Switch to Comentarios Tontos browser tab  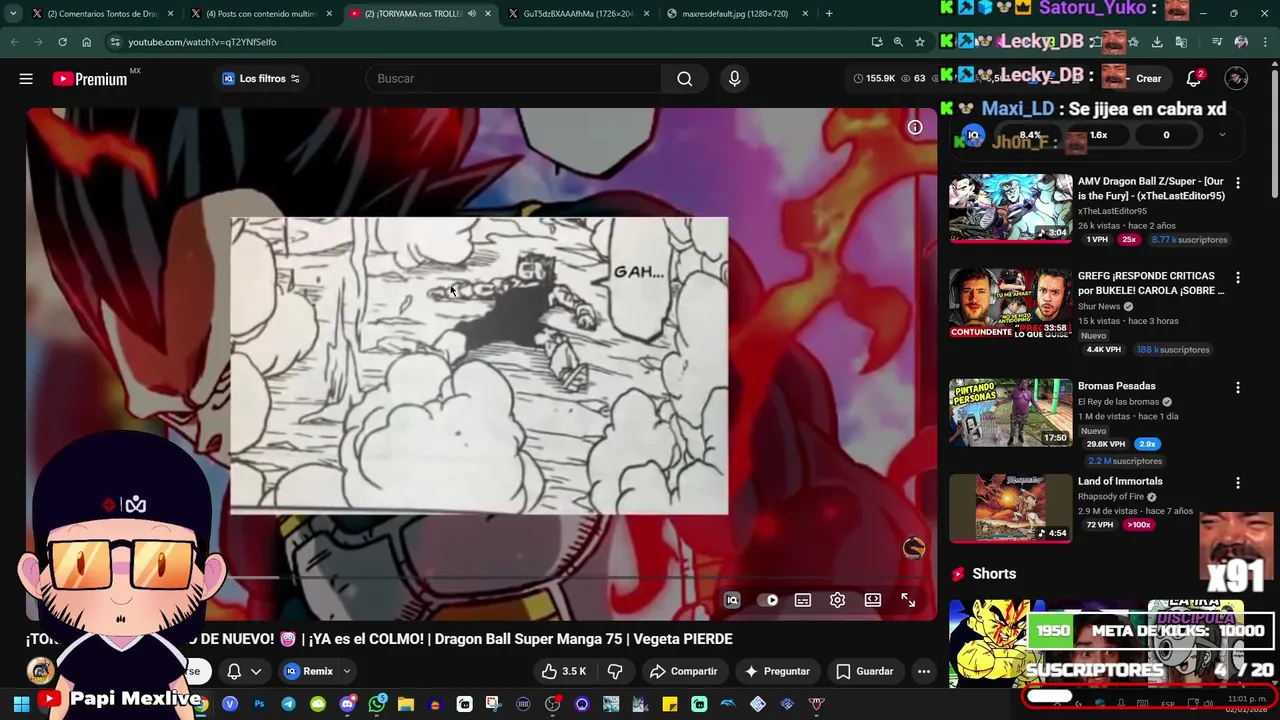(103, 14)
